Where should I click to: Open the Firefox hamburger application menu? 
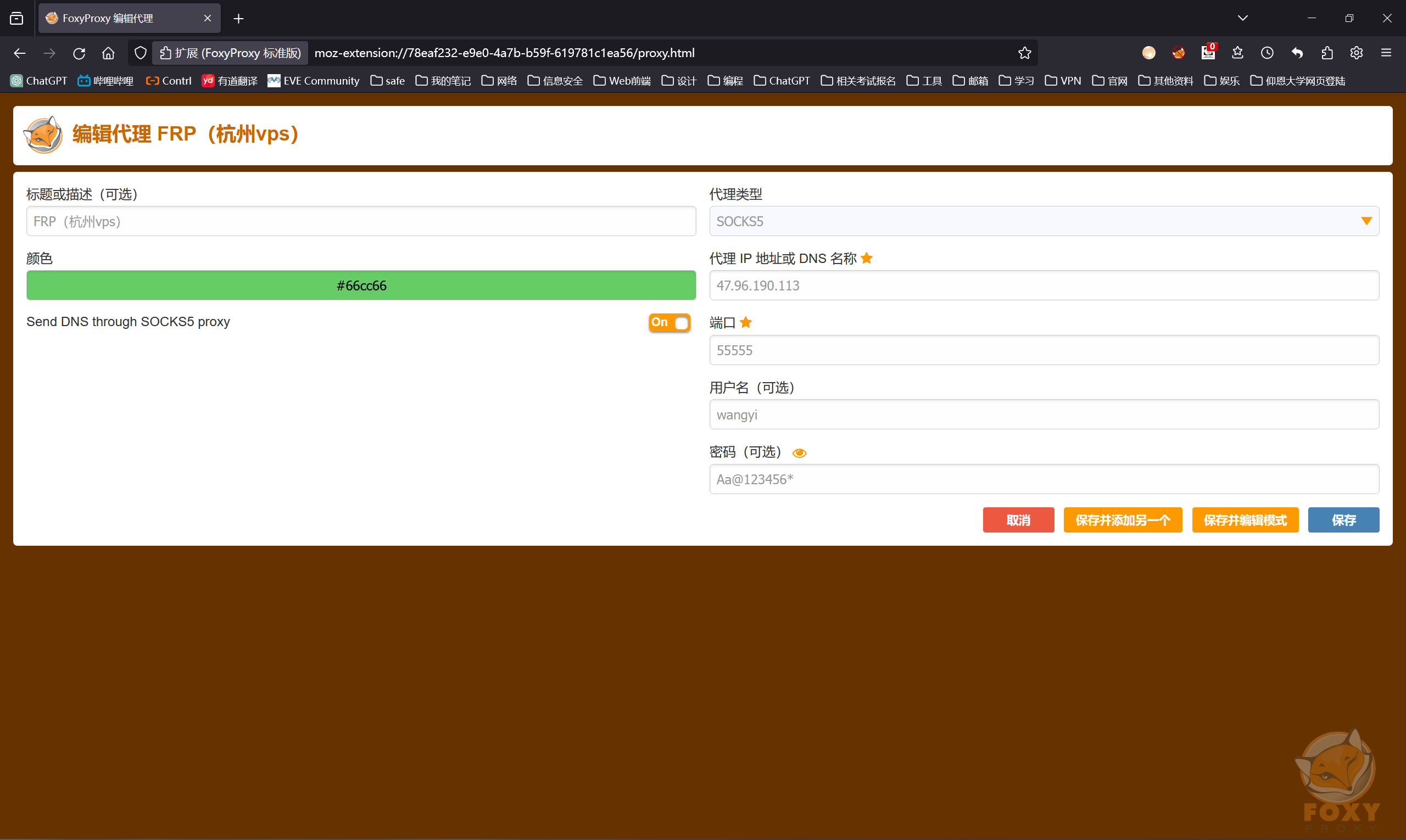[x=1386, y=53]
